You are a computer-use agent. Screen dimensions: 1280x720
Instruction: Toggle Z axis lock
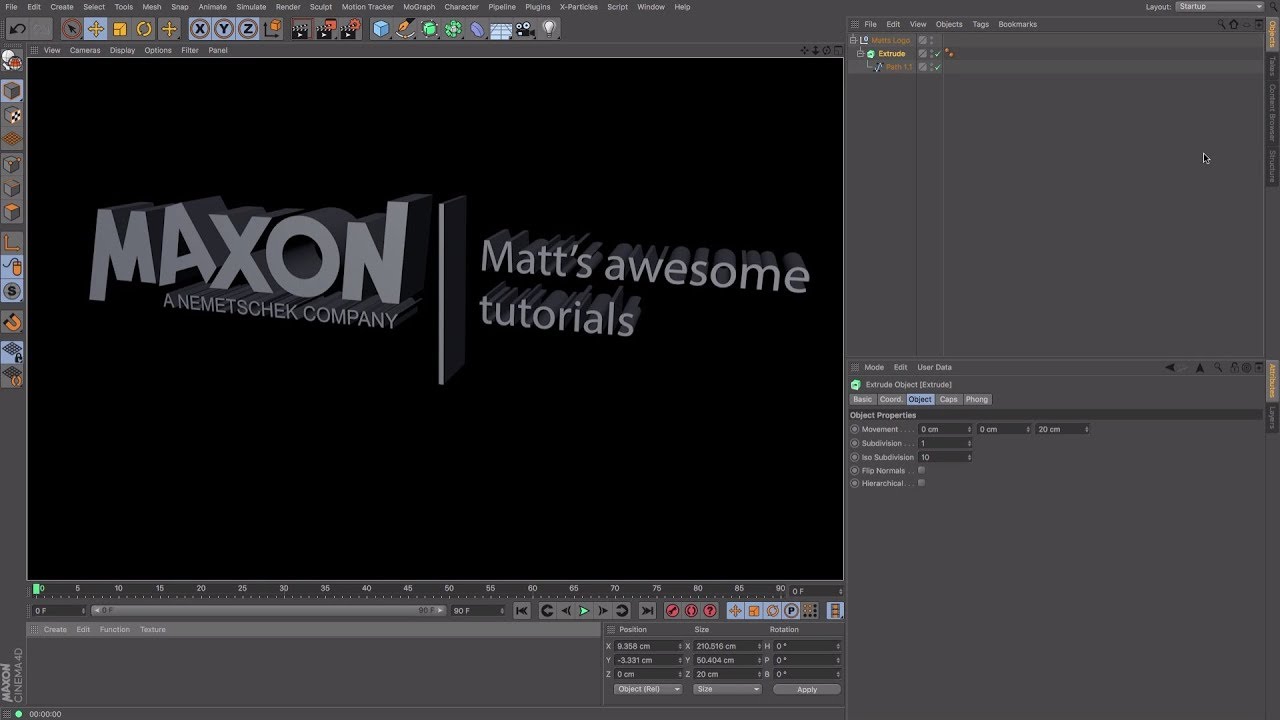tap(247, 29)
